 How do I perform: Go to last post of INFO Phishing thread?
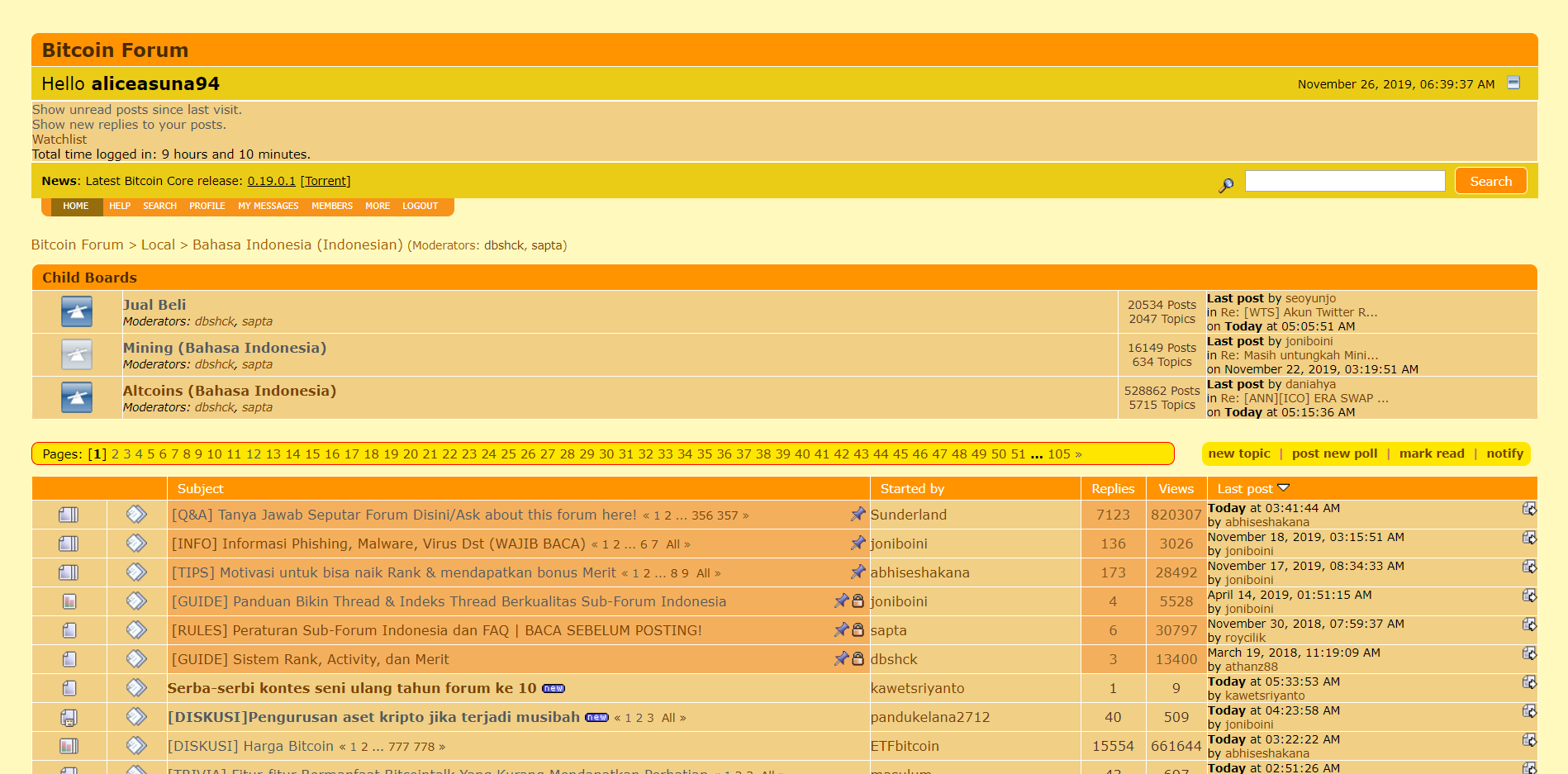tap(1529, 538)
